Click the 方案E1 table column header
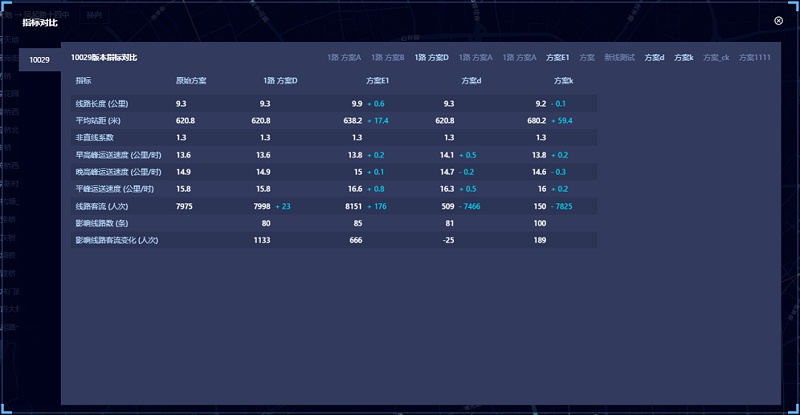 click(378, 81)
